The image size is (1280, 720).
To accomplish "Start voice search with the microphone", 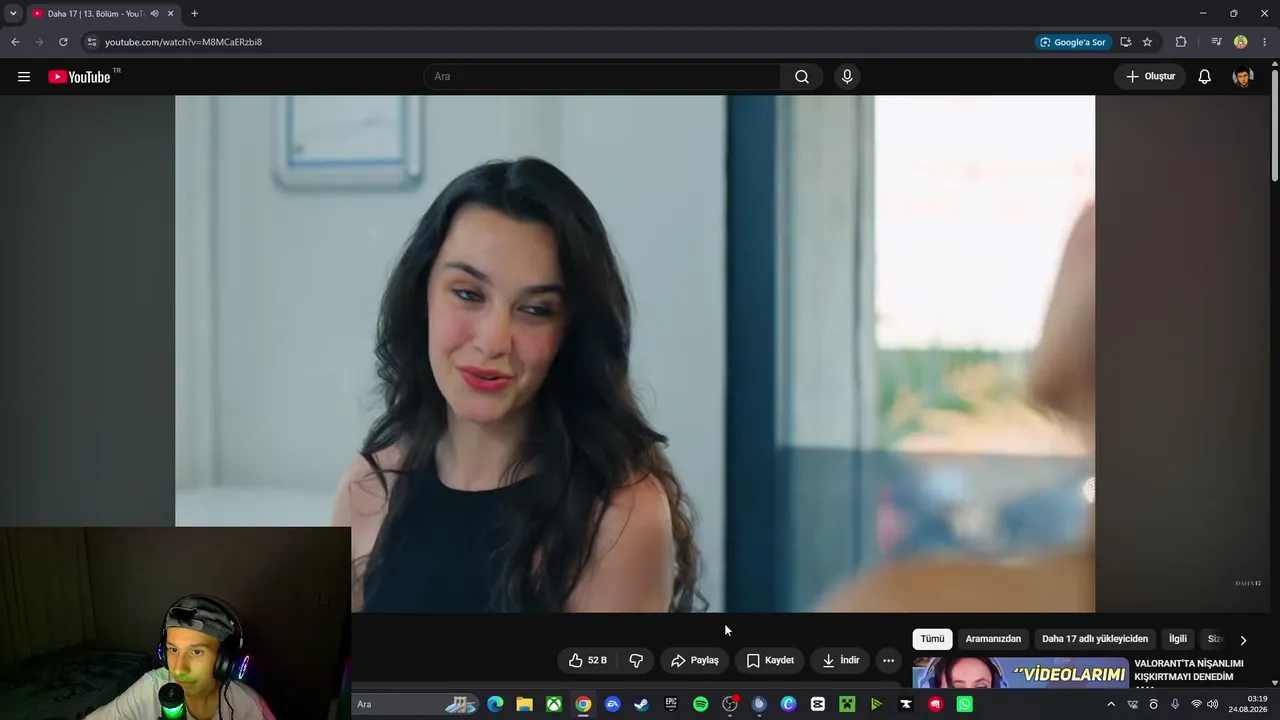I will point(847,77).
